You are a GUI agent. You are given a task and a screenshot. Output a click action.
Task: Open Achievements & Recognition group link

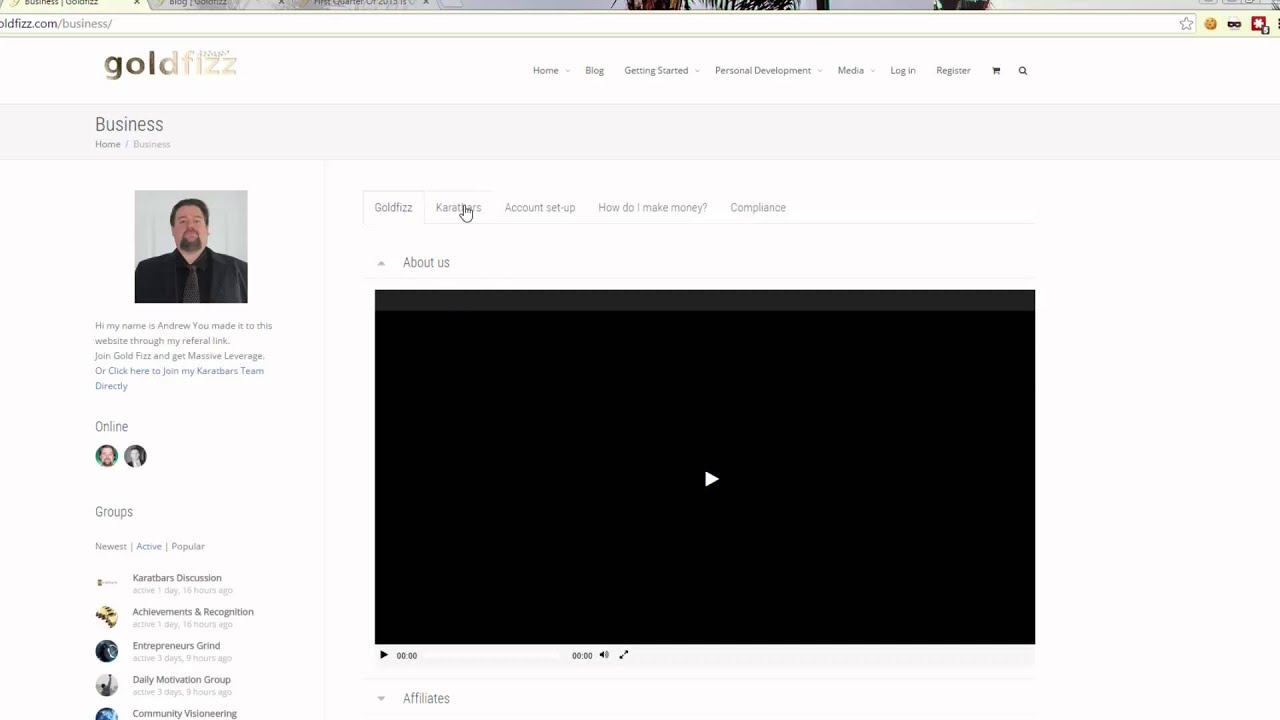193,612
